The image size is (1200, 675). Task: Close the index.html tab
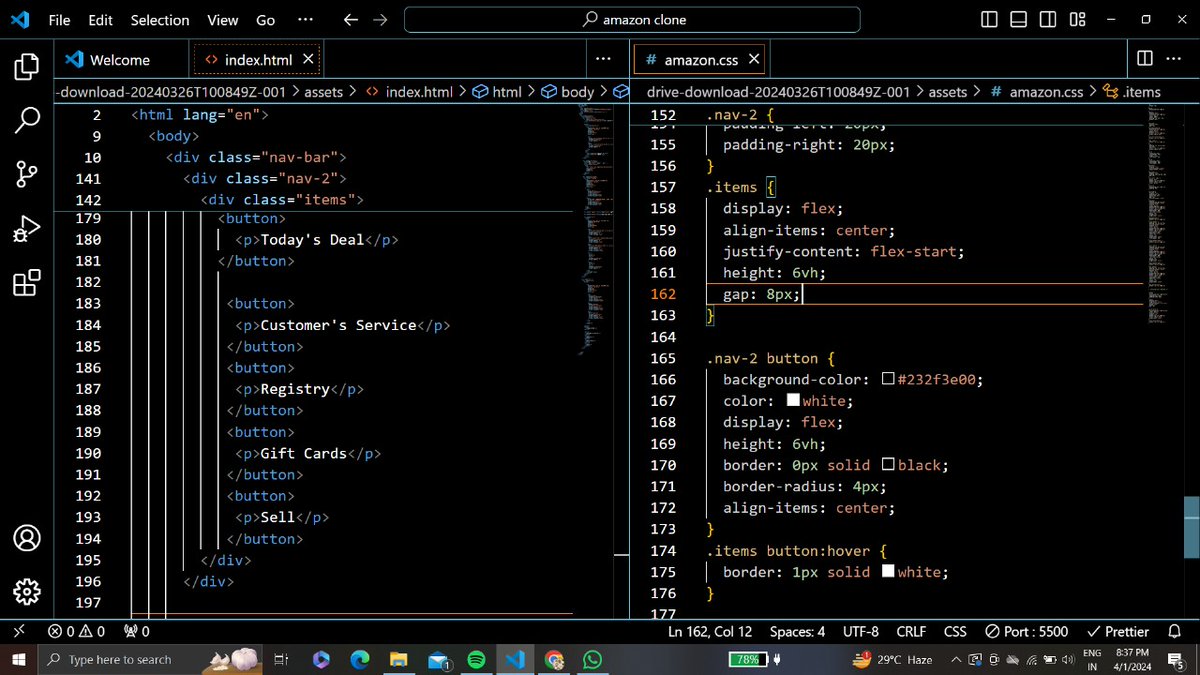tap(308, 60)
